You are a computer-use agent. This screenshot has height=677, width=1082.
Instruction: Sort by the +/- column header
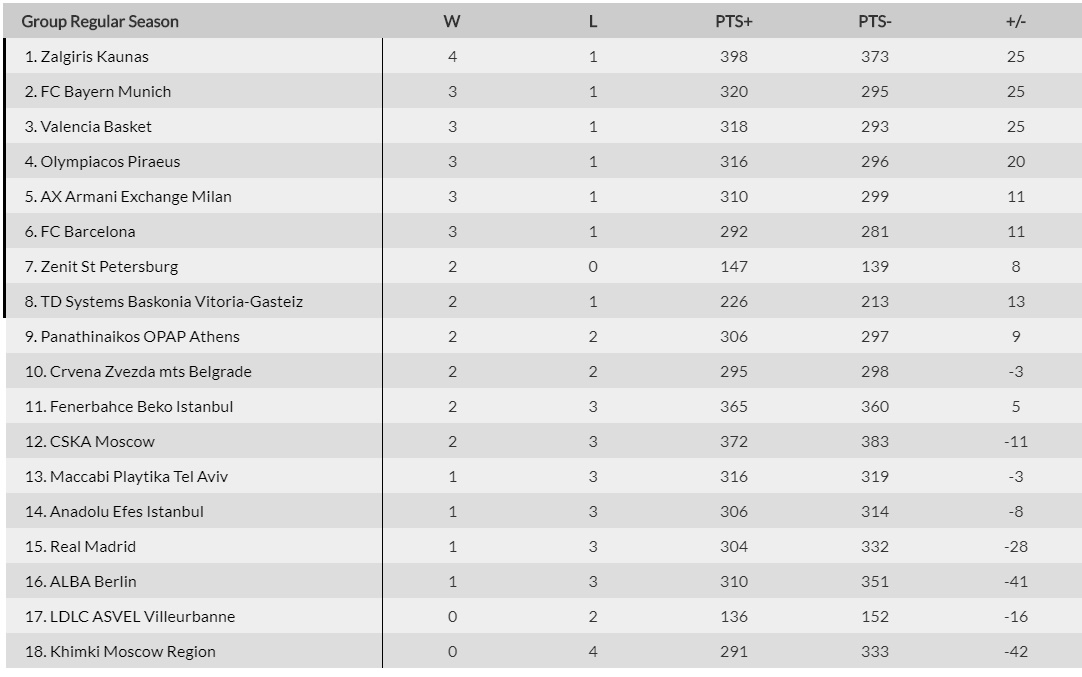click(x=1016, y=21)
